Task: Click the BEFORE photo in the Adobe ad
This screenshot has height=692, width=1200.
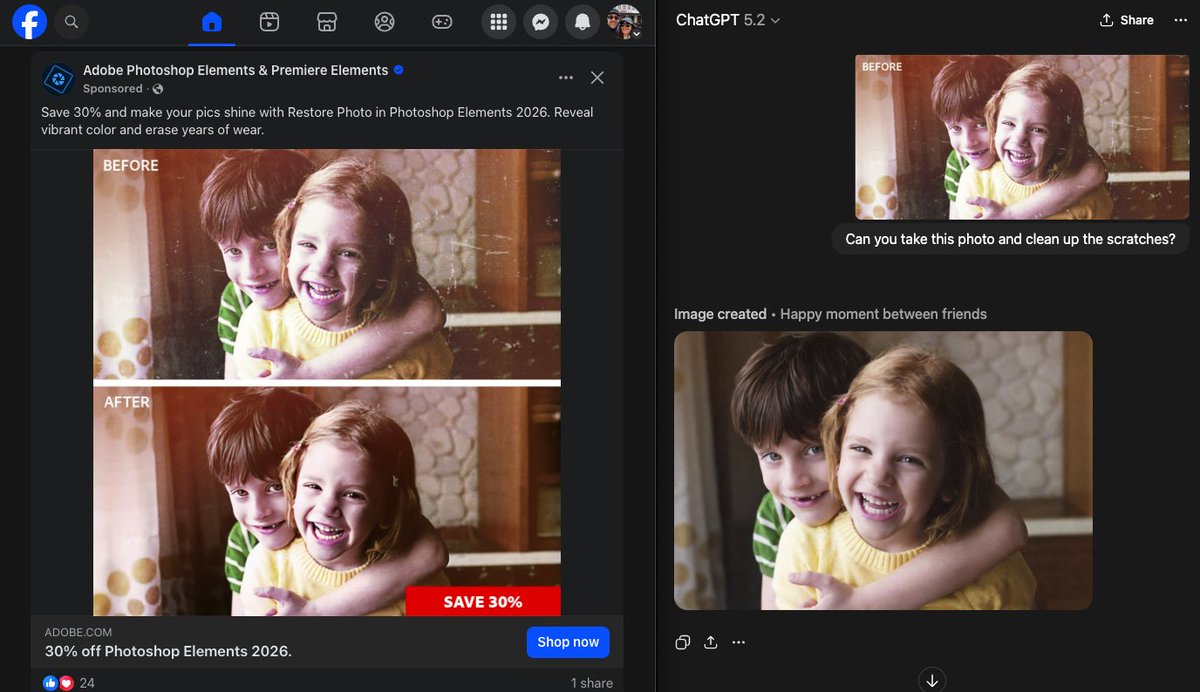Action: coord(327,265)
